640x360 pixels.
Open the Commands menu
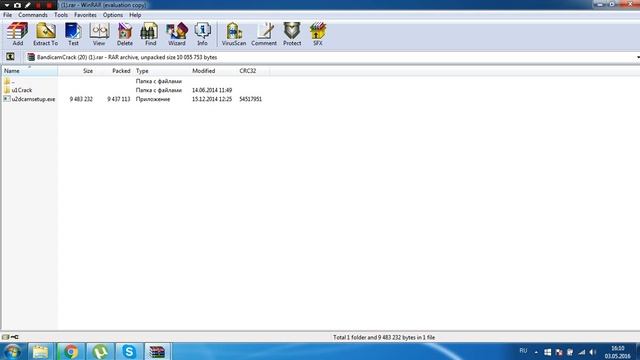coord(33,15)
